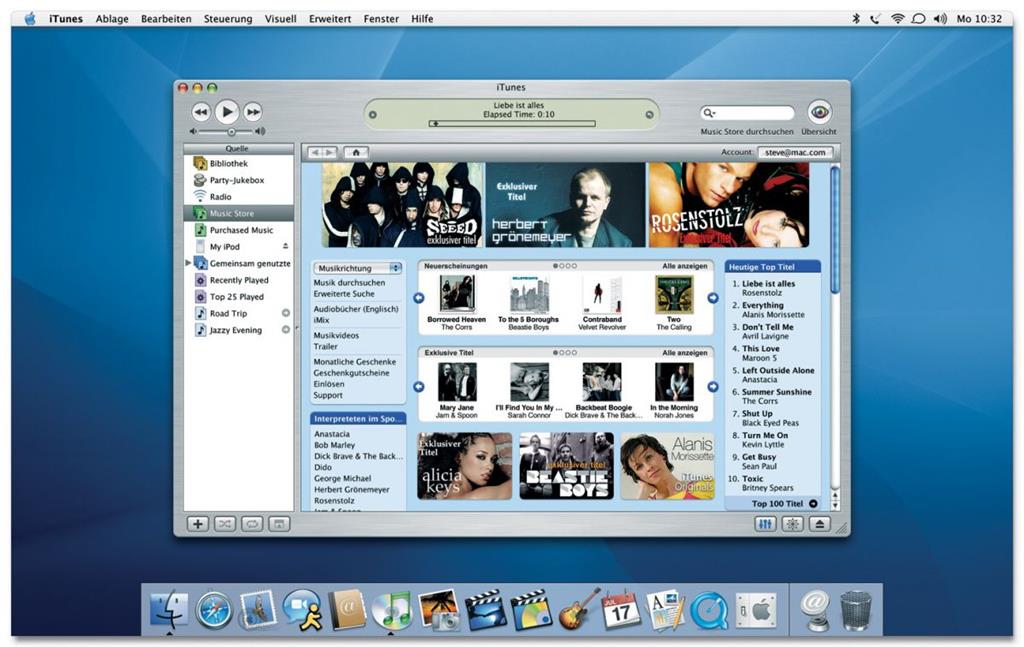Click the song progress bar
The width and height of the screenshot is (1024, 647).
512,123
